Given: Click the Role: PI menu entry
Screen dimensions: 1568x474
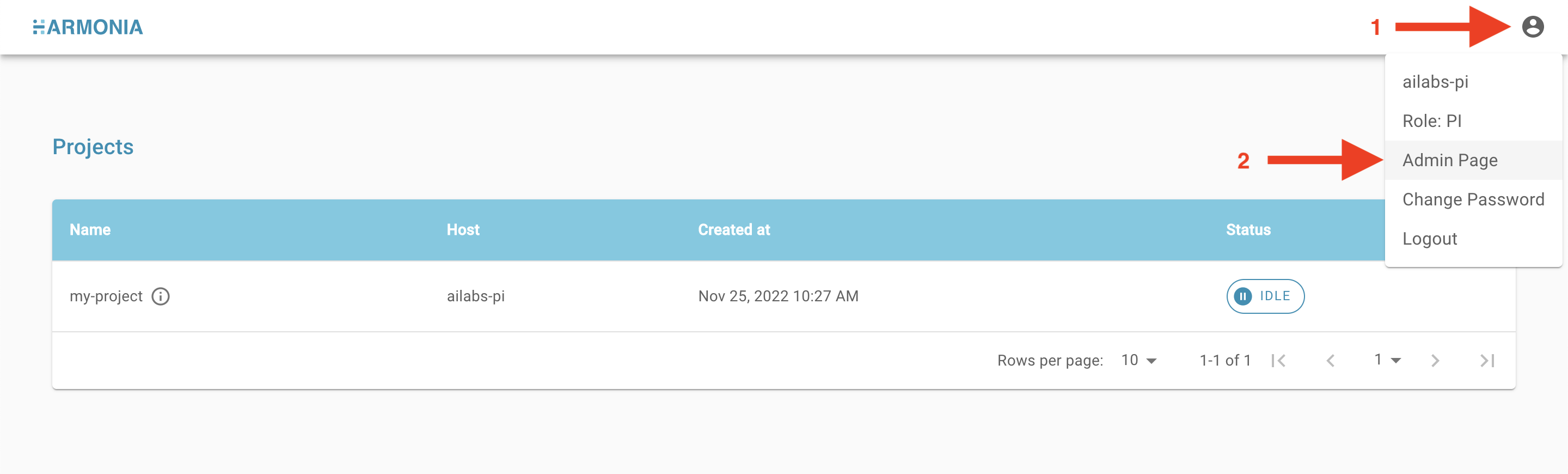Looking at the screenshot, I should [x=1431, y=120].
